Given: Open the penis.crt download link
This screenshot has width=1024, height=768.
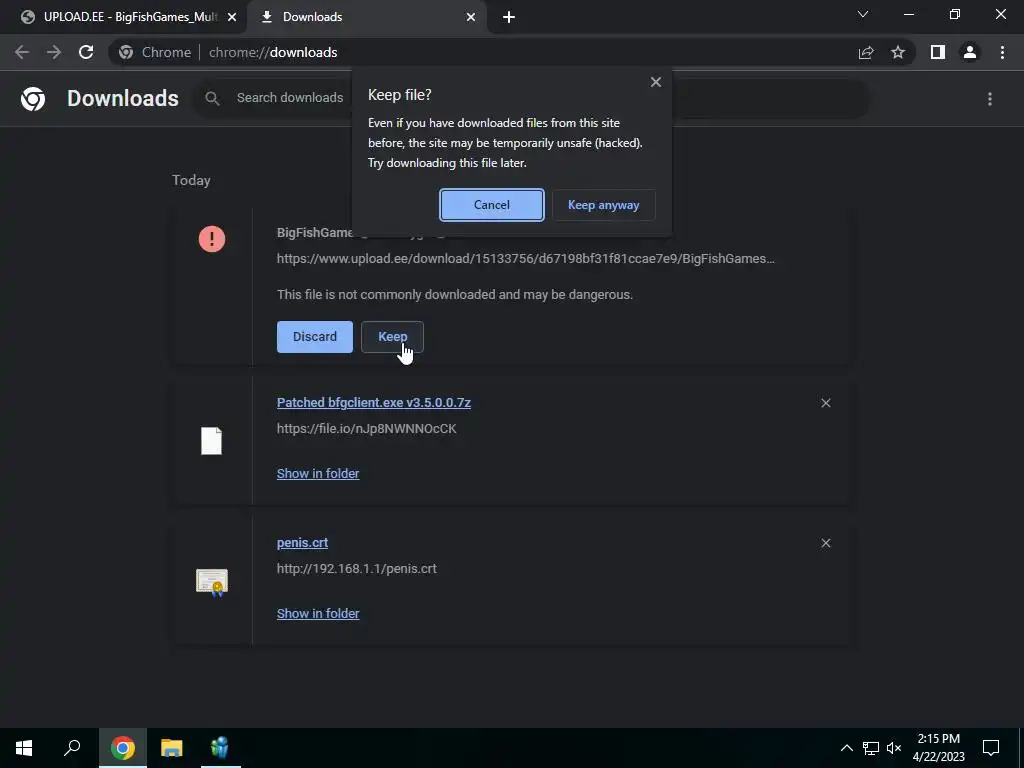Looking at the screenshot, I should (302, 543).
